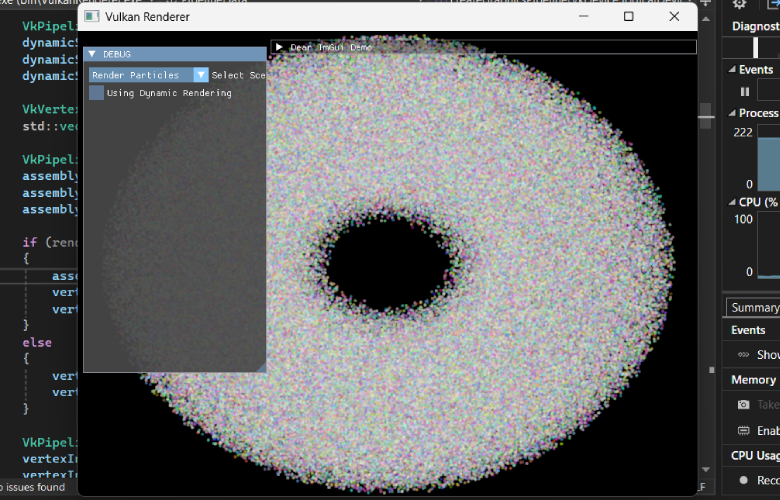Pause the Events track in Diagnostic Tools
Viewport: 780px width, 500px height.
point(745,92)
